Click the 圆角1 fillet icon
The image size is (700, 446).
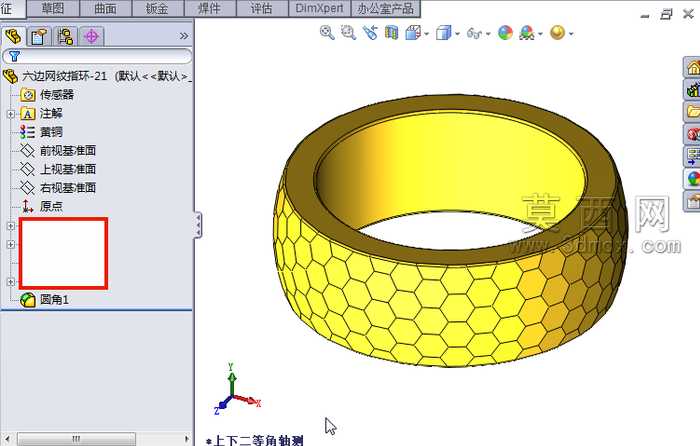point(28,300)
